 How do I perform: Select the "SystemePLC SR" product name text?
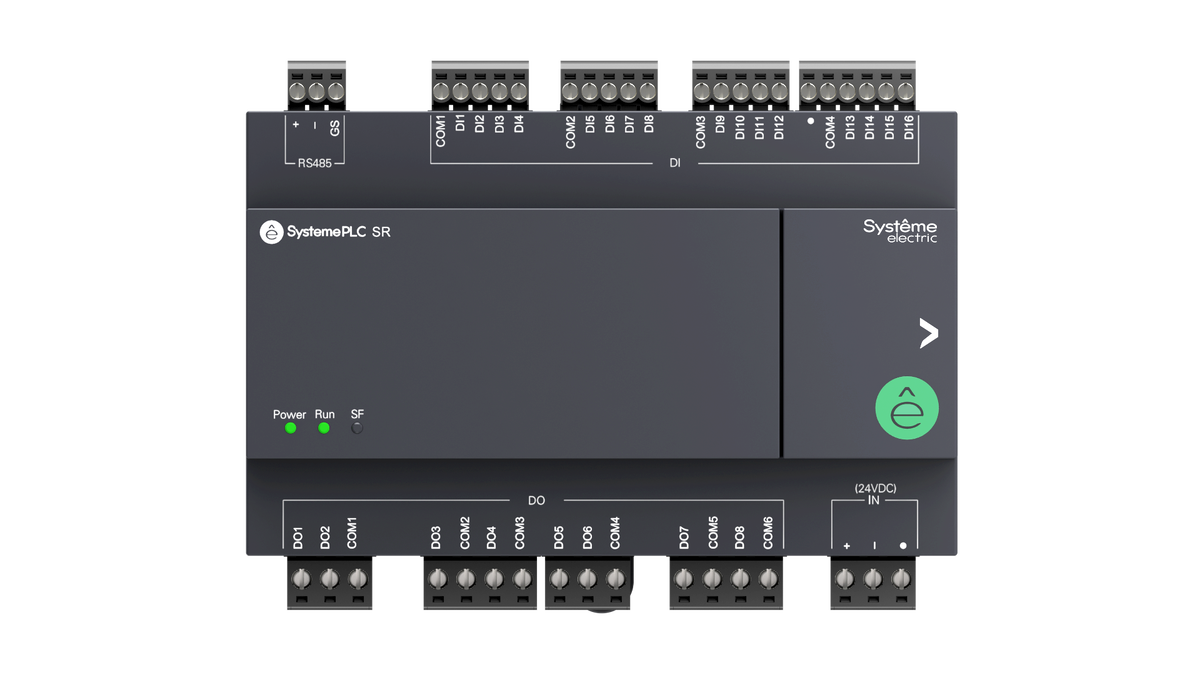(x=338, y=232)
